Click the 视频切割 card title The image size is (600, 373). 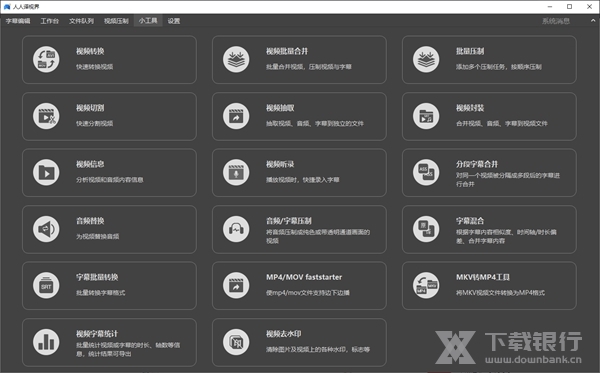[90, 108]
